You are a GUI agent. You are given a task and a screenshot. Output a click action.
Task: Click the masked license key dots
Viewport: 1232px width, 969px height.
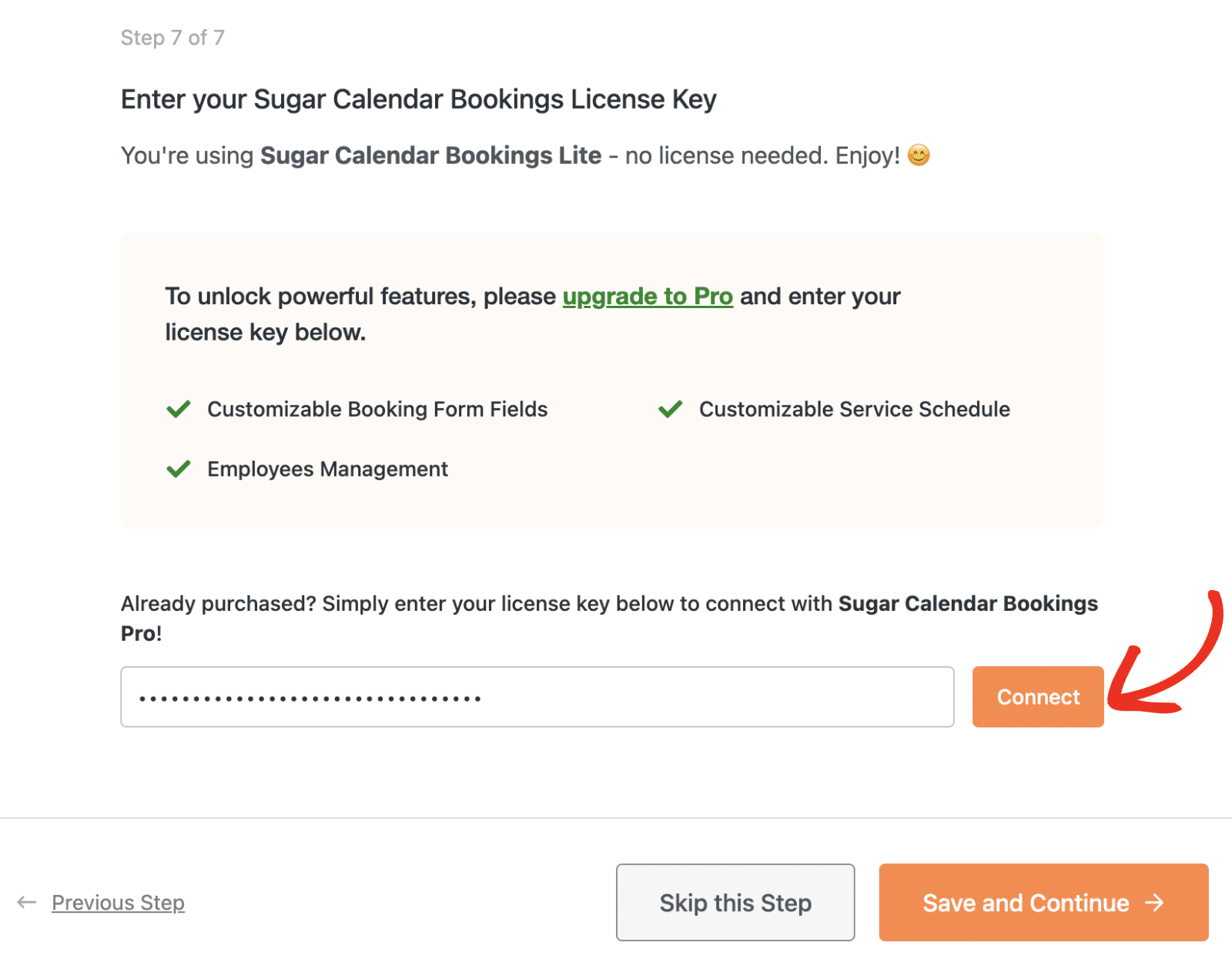point(308,696)
